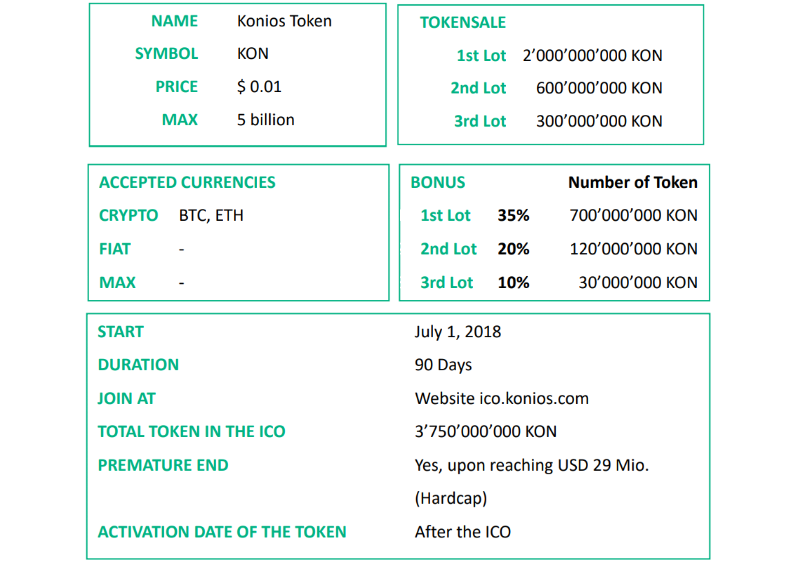Click the 35% bonus percentage
Image resolution: width=800 pixels, height=563 pixels.
click(x=513, y=215)
